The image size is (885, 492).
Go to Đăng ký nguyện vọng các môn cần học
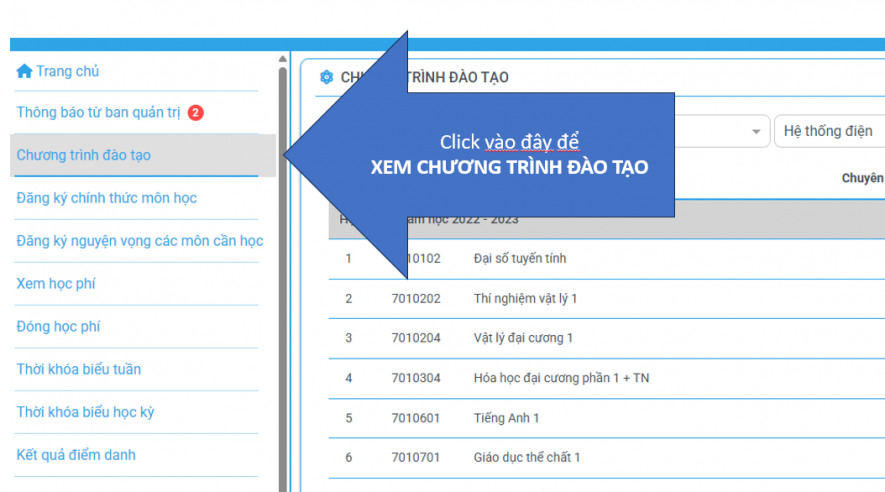(x=140, y=241)
